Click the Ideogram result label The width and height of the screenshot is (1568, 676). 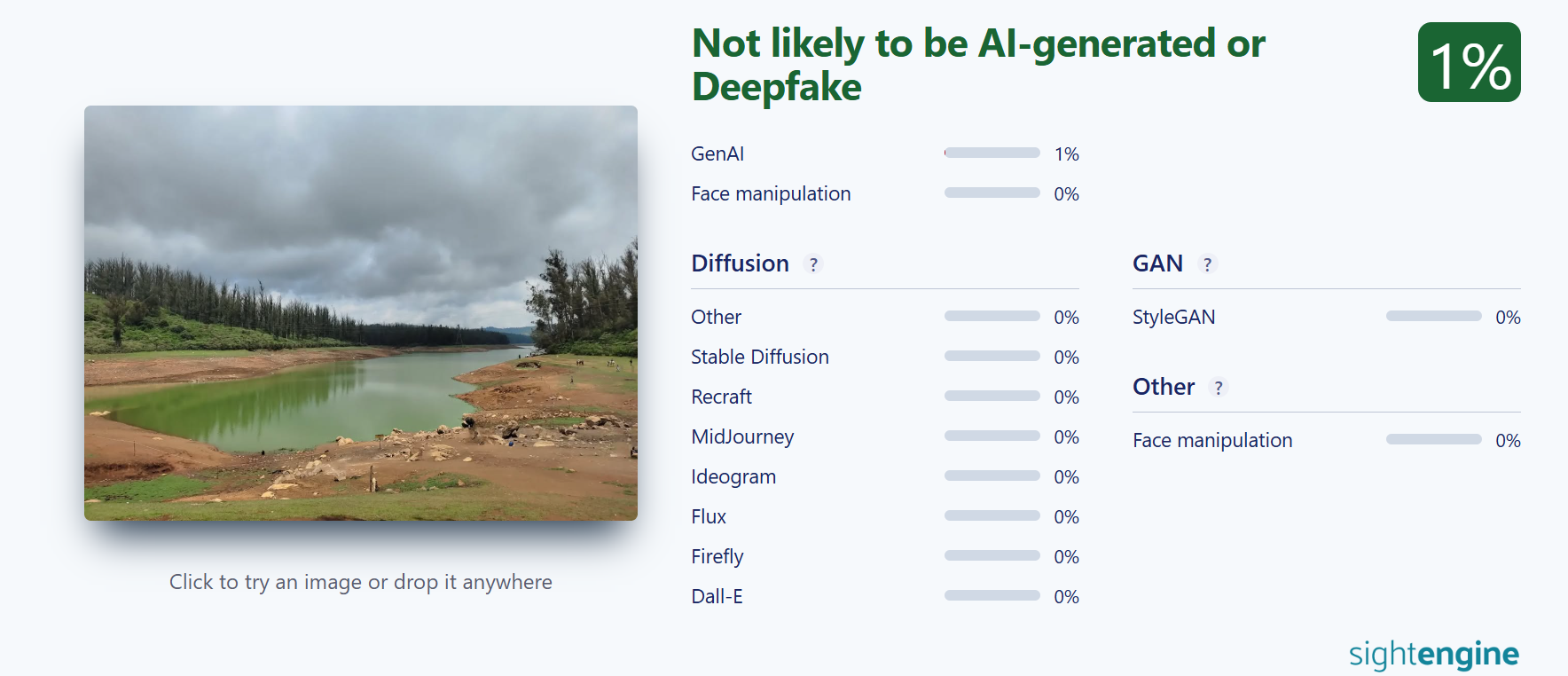(x=733, y=476)
